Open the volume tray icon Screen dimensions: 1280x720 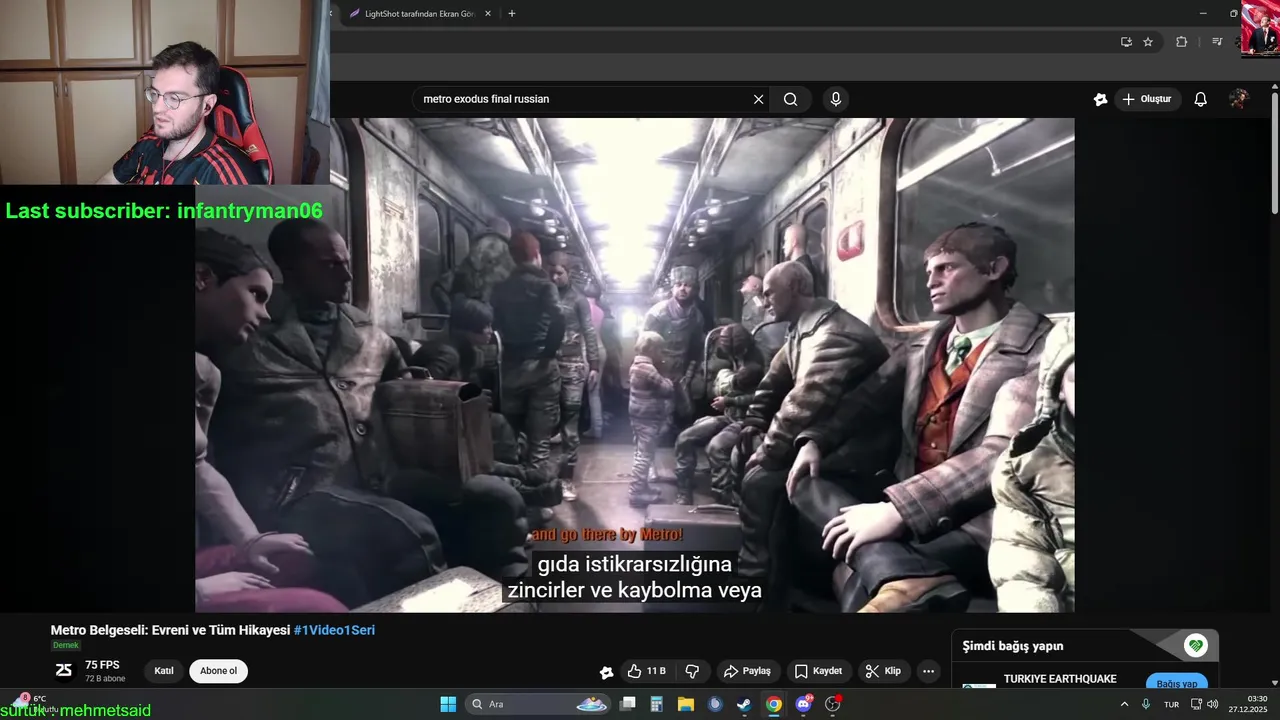(1212, 704)
